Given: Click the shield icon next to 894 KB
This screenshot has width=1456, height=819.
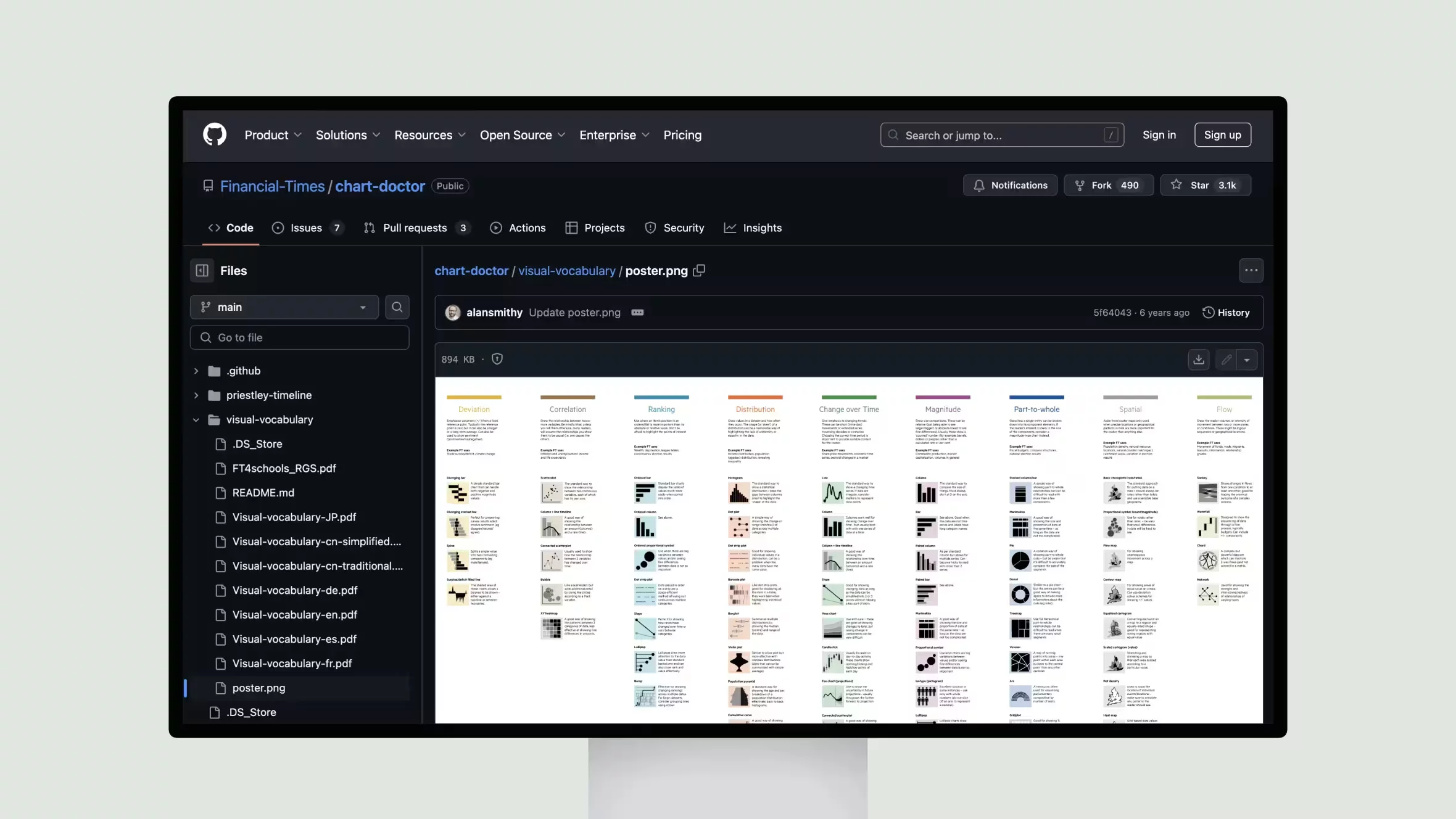Looking at the screenshot, I should pyautogui.click(x=497, y=359).
